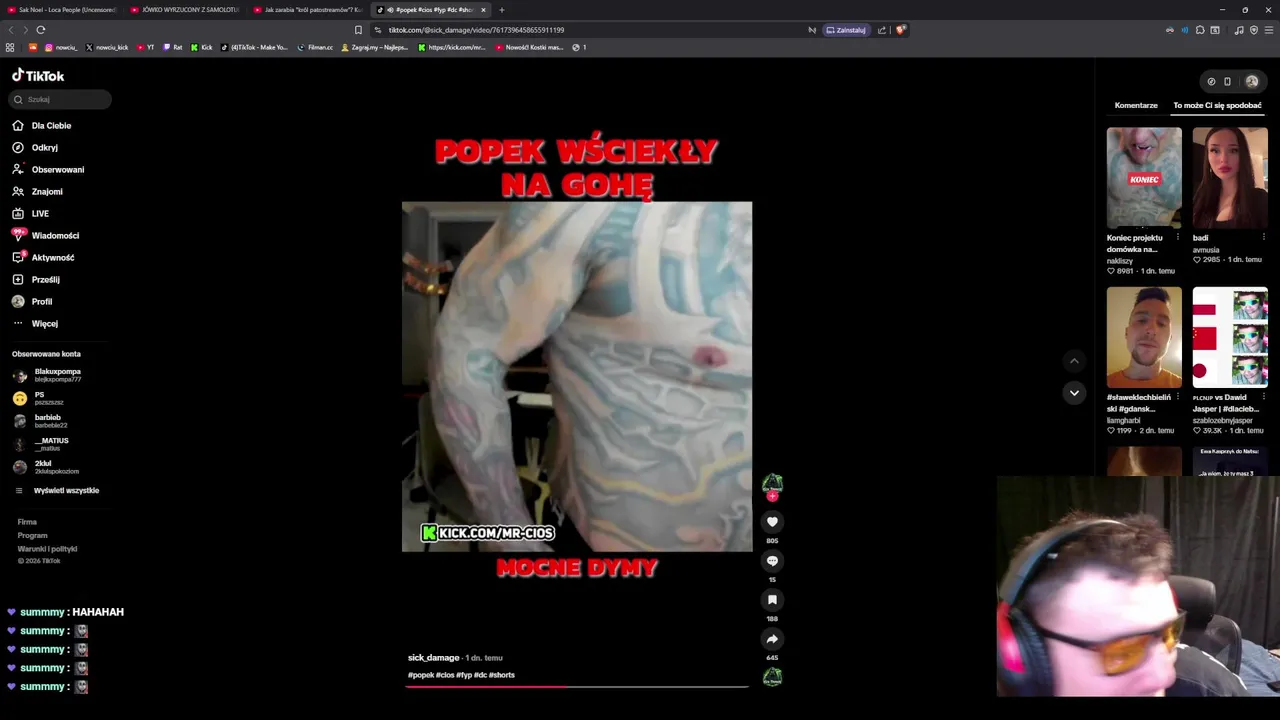
Task: Follow sick_damage via red plus
Action: [x=772, y=496]
